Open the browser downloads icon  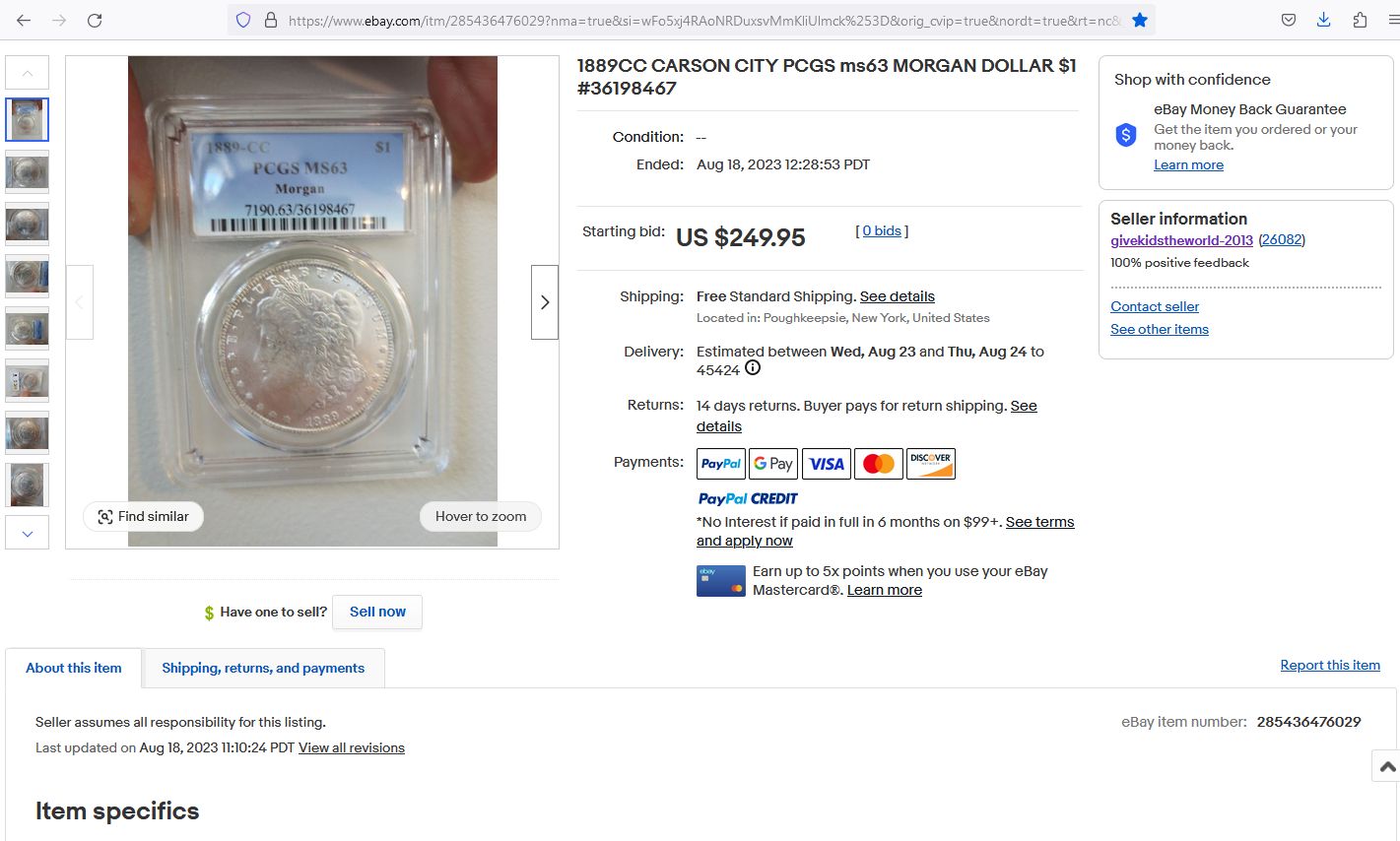click(x=1323, y=20)
